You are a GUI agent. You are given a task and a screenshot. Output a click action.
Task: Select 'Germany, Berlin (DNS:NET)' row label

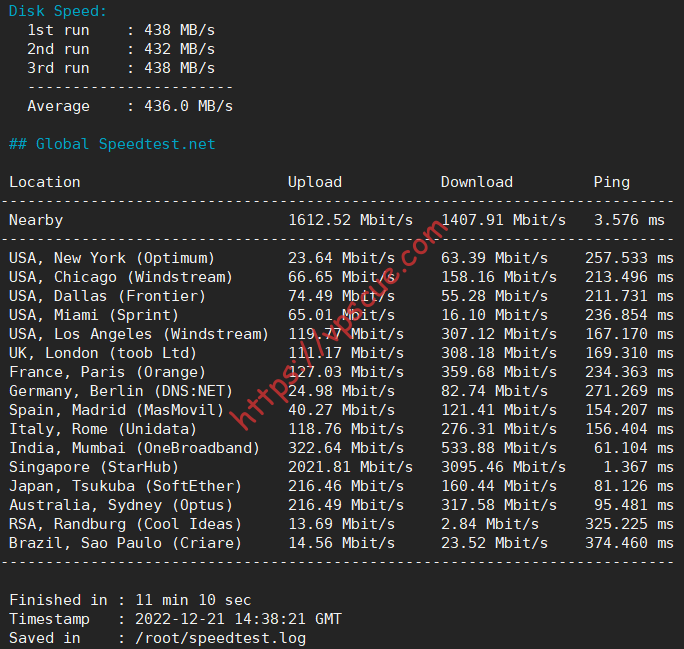(121, 391)
